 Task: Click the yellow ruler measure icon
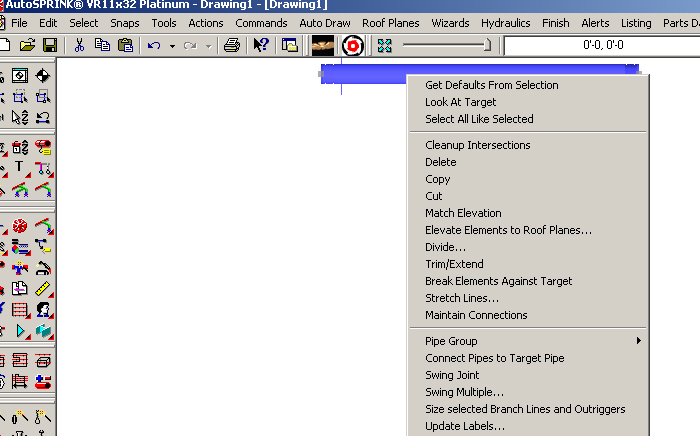click(x=43, y=289)
